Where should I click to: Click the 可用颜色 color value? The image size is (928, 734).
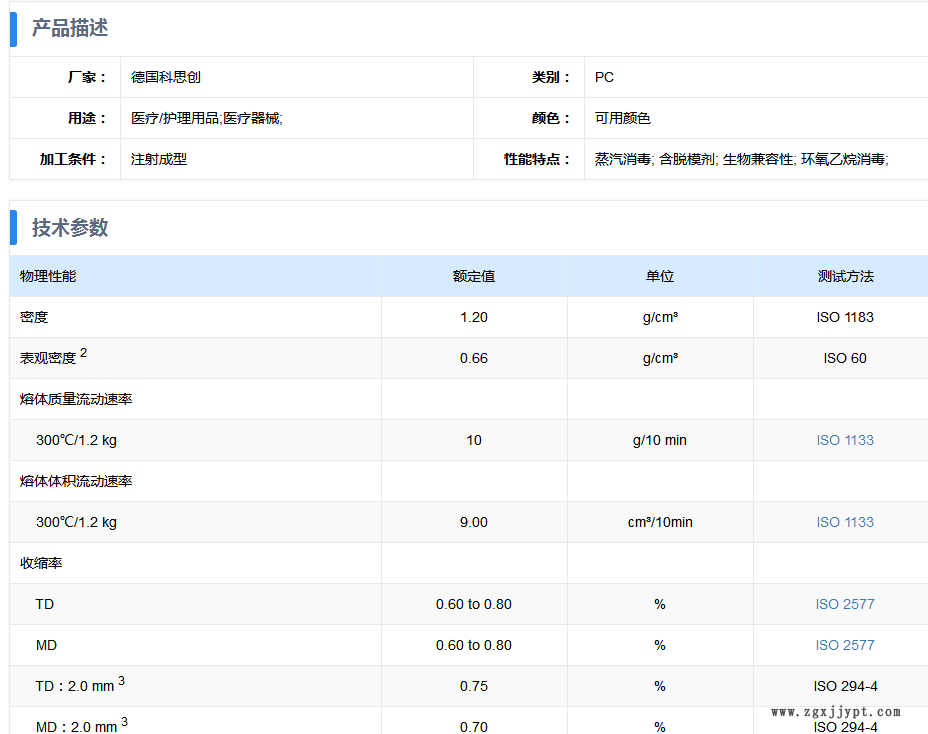coord(622,118)
